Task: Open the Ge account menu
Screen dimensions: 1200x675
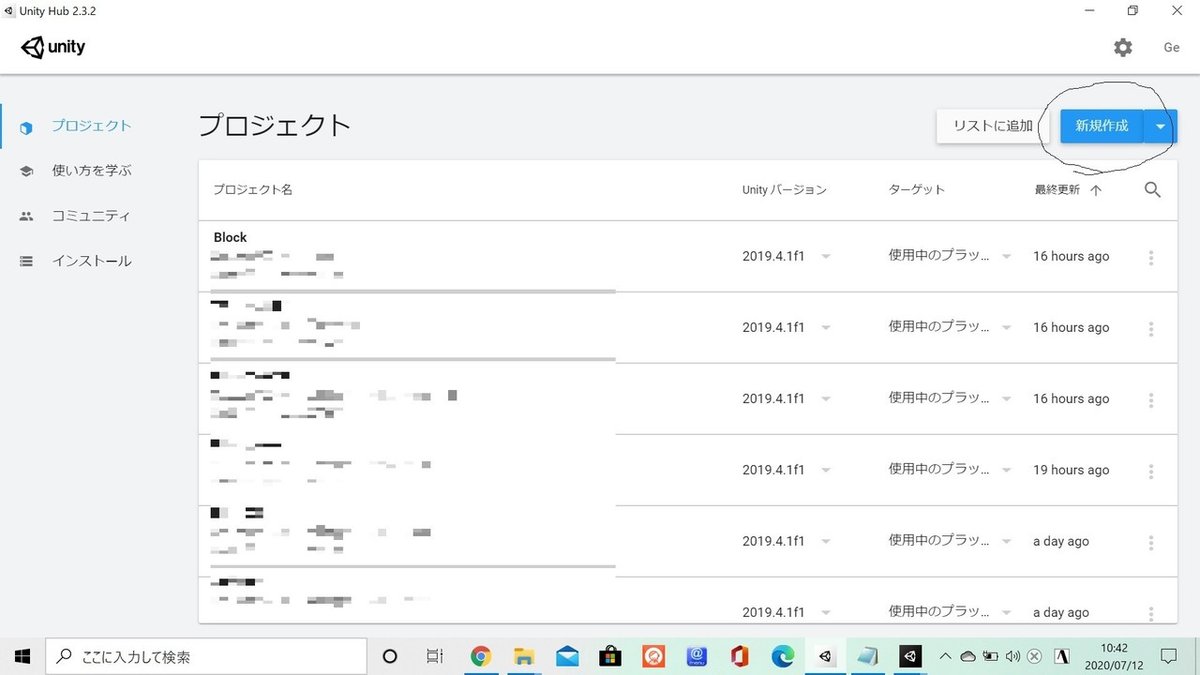Action: (1170, 47)
